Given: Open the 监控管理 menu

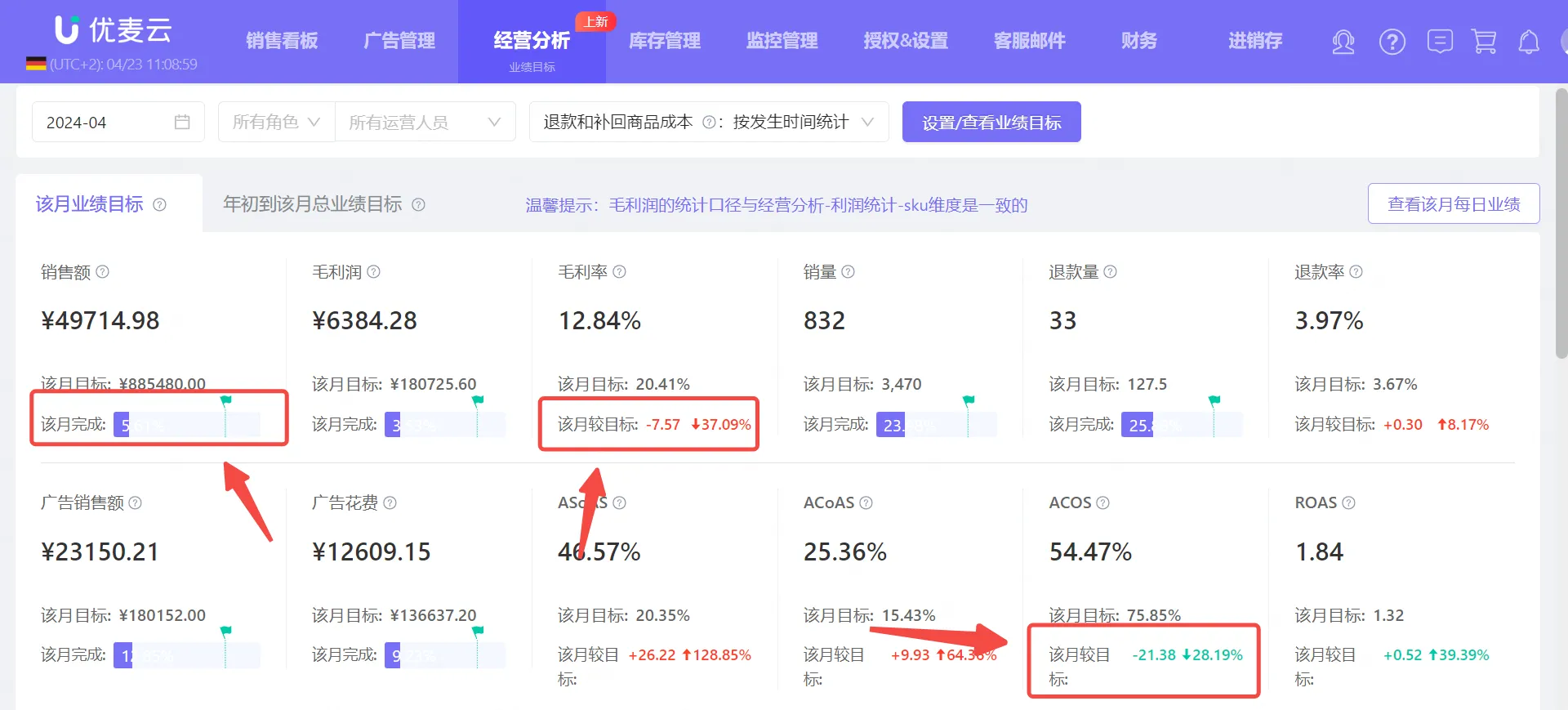Looking at the screenshot, I should [782, 41].
